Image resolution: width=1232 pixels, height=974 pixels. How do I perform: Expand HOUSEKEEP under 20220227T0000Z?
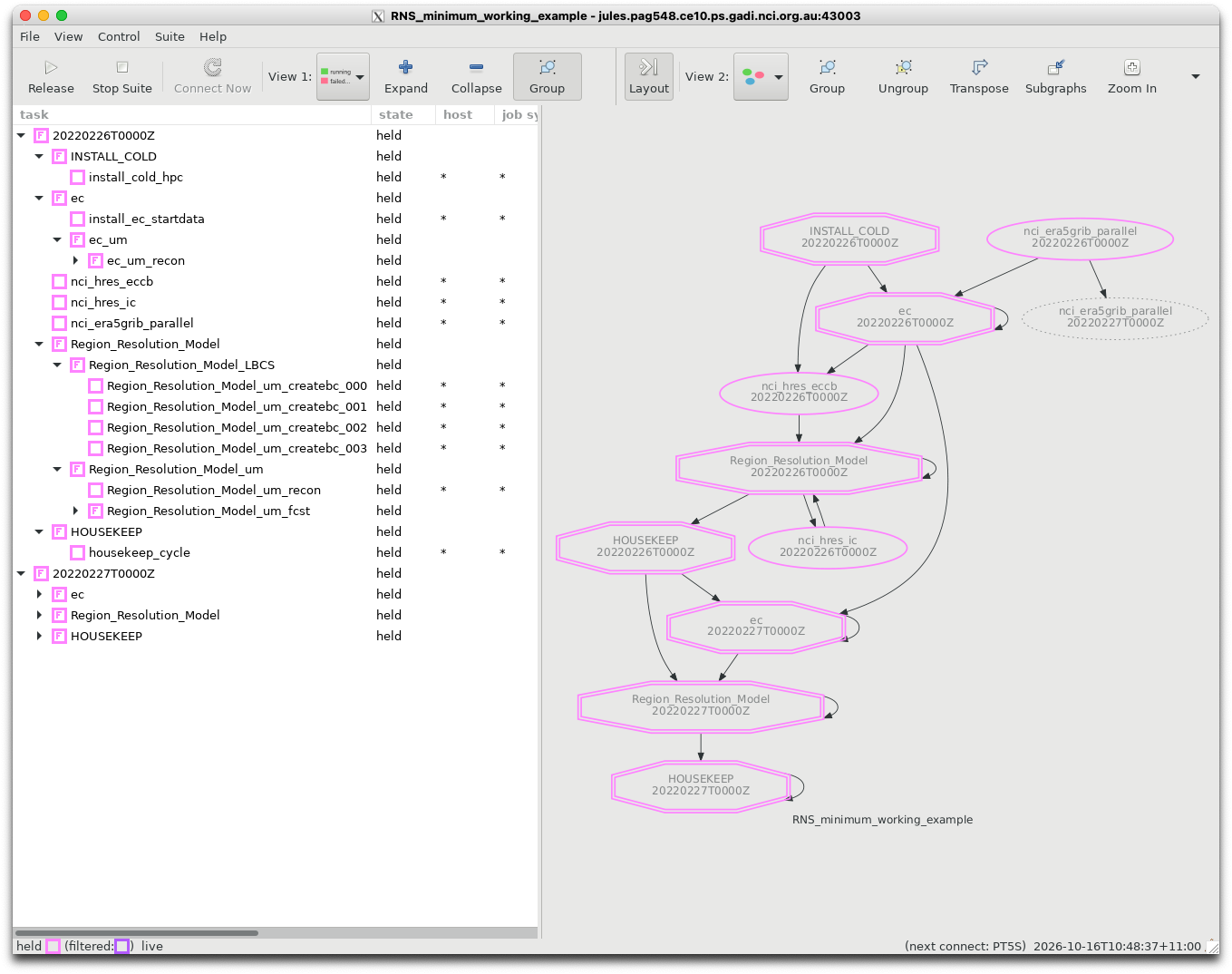pos(40,637)
